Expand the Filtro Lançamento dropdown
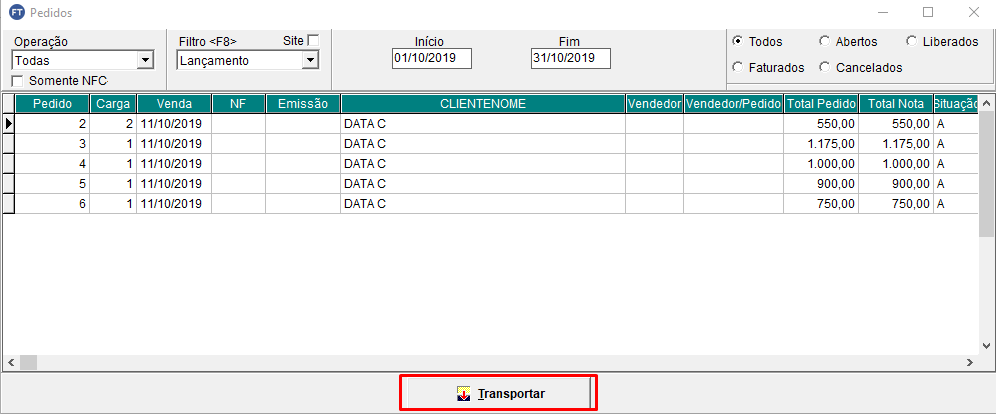Screen dimensions: 996x414 (310, 60)
